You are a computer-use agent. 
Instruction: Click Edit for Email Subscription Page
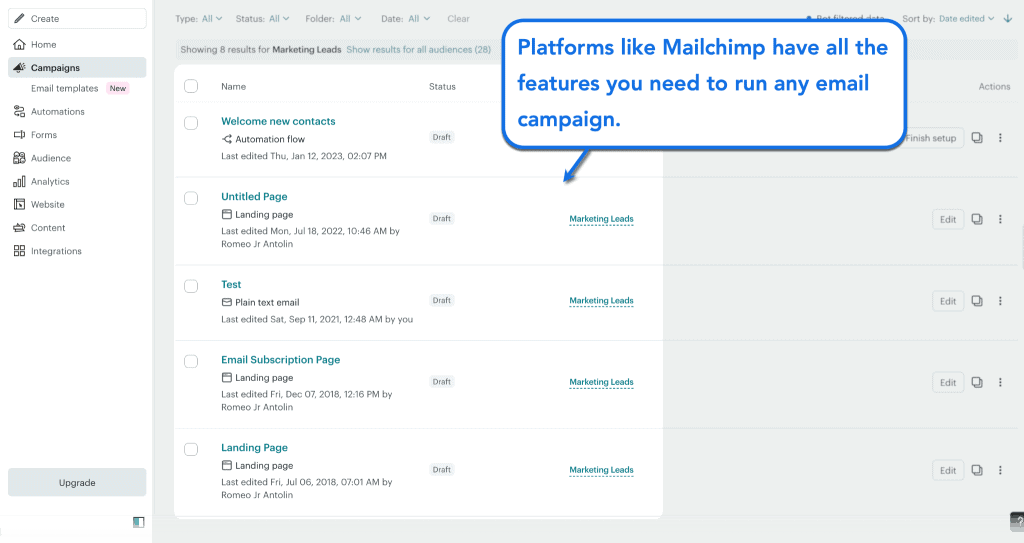point(948,383)
